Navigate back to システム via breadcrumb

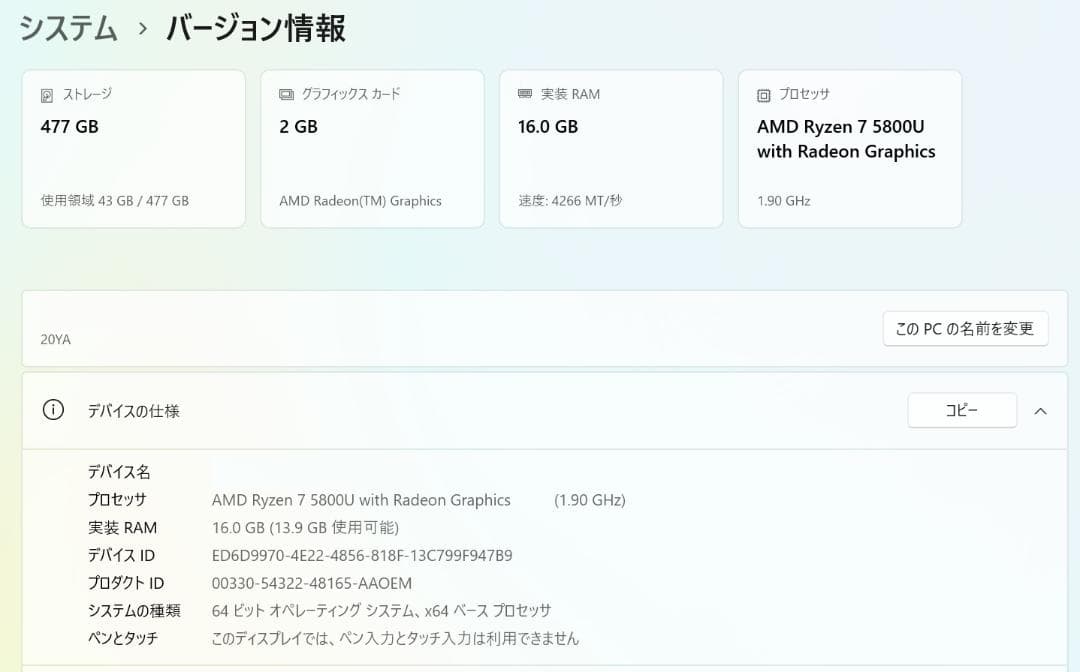click(x=66, y=28)
